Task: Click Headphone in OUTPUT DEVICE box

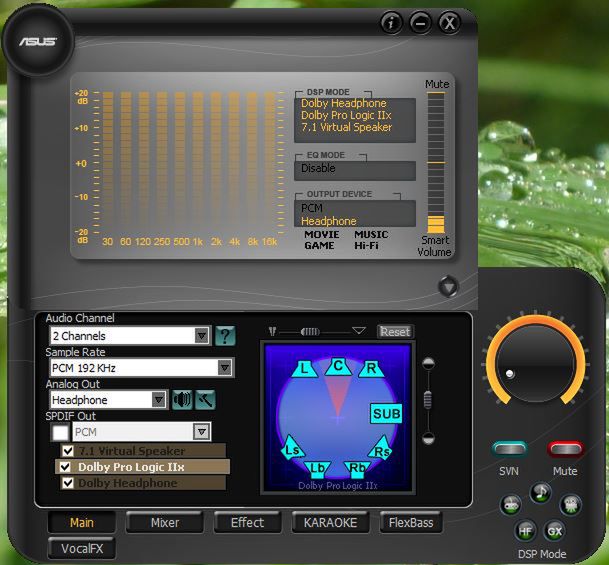Action: (x=329, y=221)
